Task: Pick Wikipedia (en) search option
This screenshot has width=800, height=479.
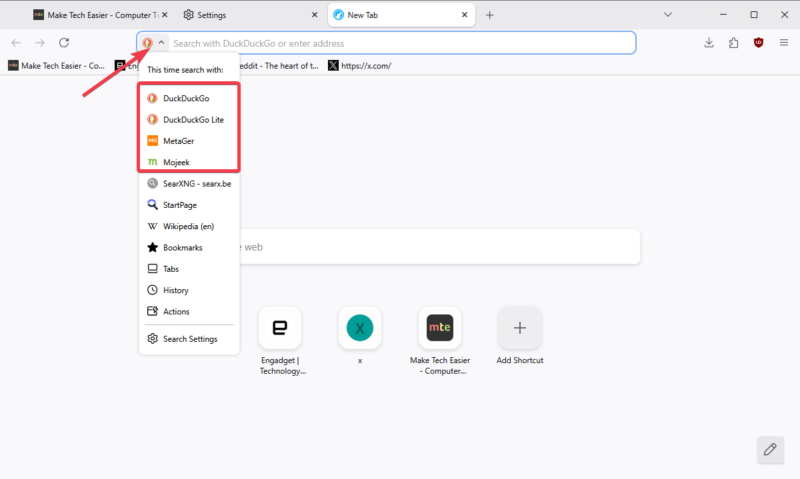Action: coord(188,226)
